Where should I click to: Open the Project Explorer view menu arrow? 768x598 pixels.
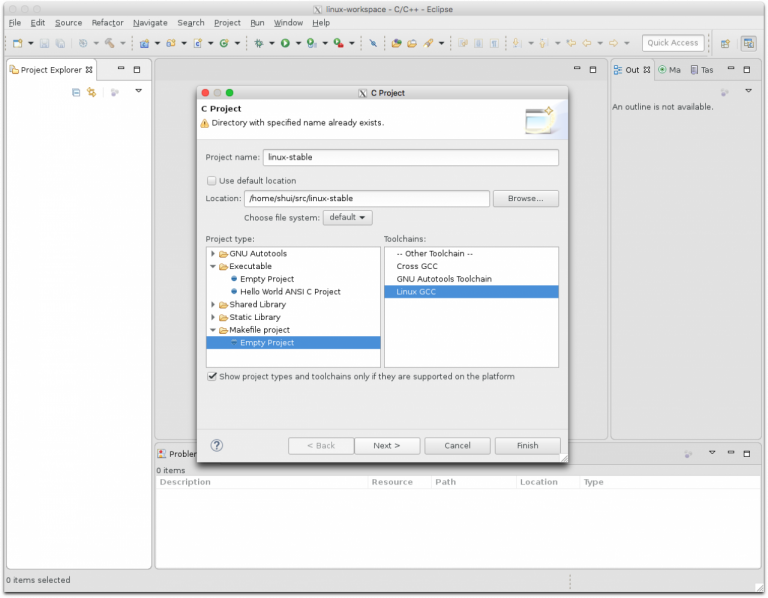(x=139, y=91)
